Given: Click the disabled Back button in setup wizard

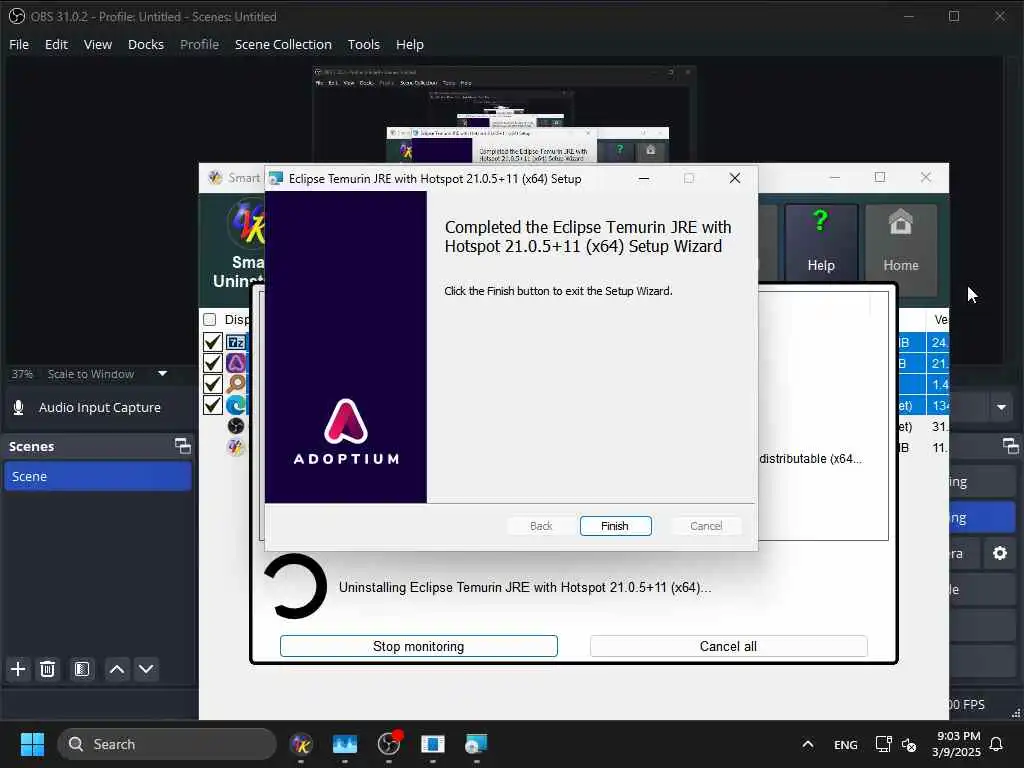Looking at the screenshot, I should click(541, 526).
